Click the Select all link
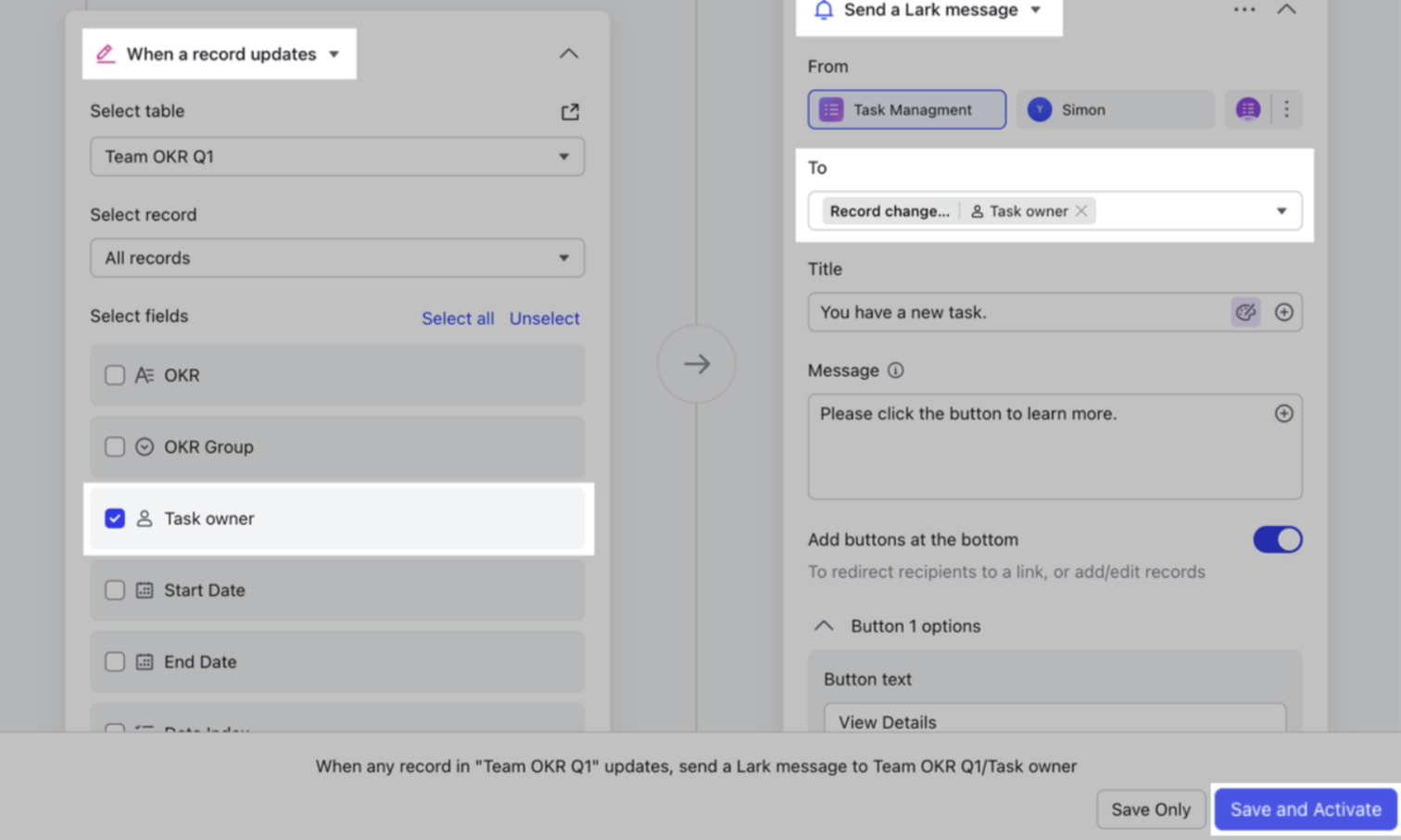Viewport: 1401px width, 840px height. [458, 319]
